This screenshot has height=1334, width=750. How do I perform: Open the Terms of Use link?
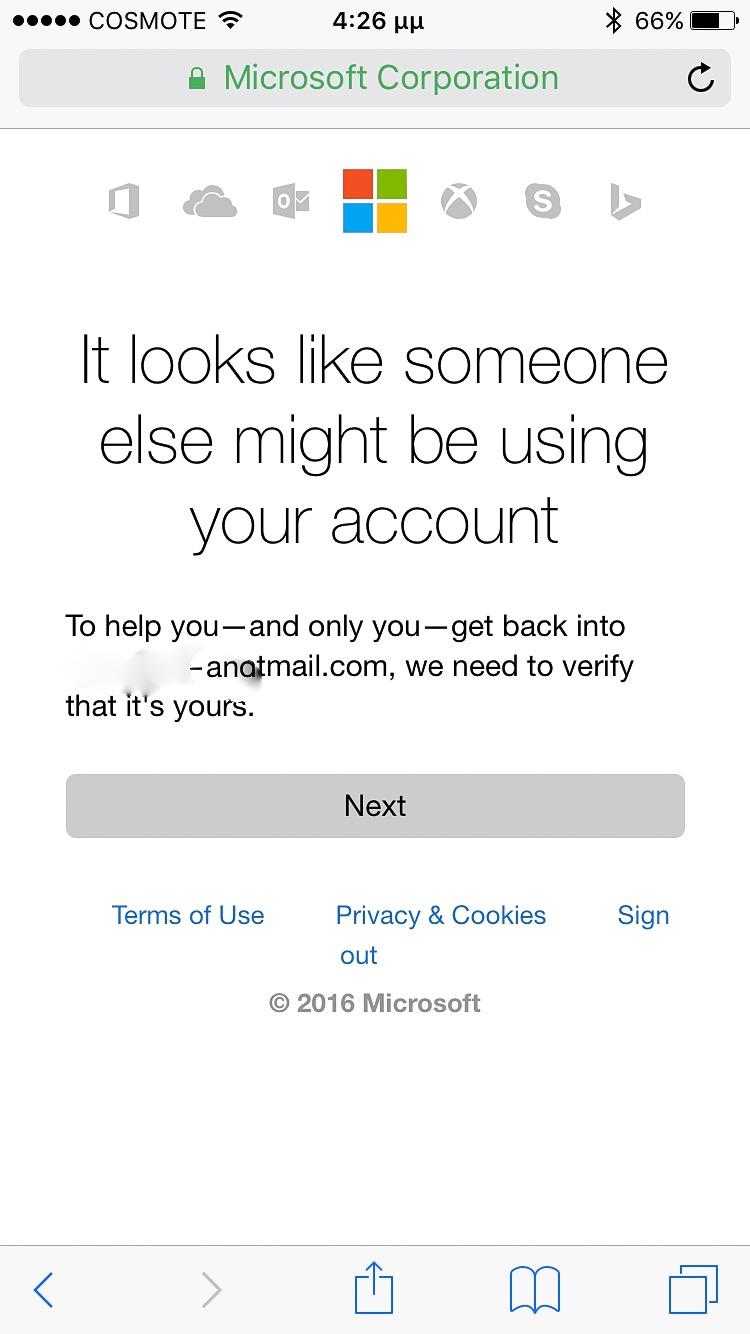[x=188, y=915]
